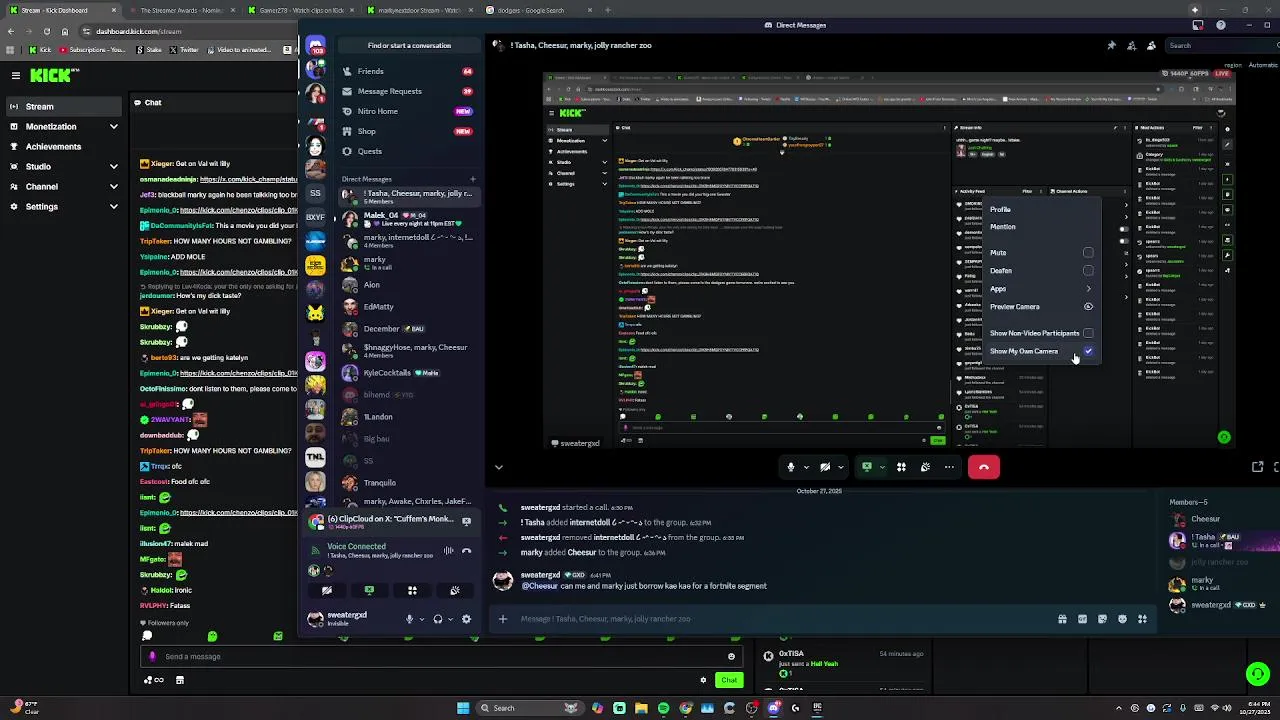This screenshot has width=1280, height=720.
Task: Open pinned messages in Discord header
Action: click(1111, 45)
